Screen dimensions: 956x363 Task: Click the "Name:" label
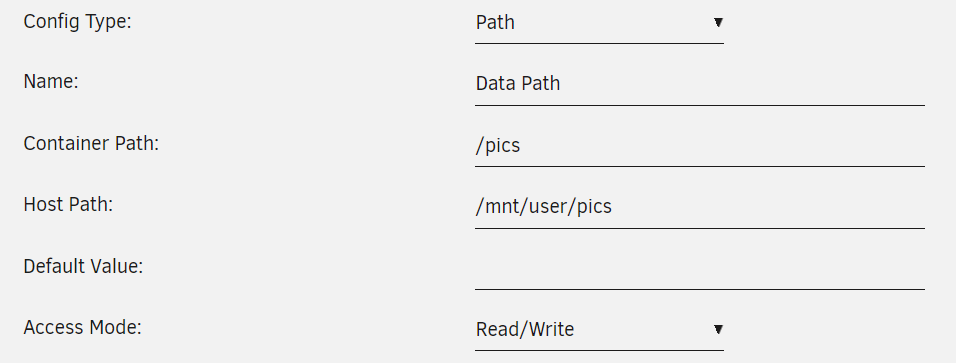click(51, 82)
